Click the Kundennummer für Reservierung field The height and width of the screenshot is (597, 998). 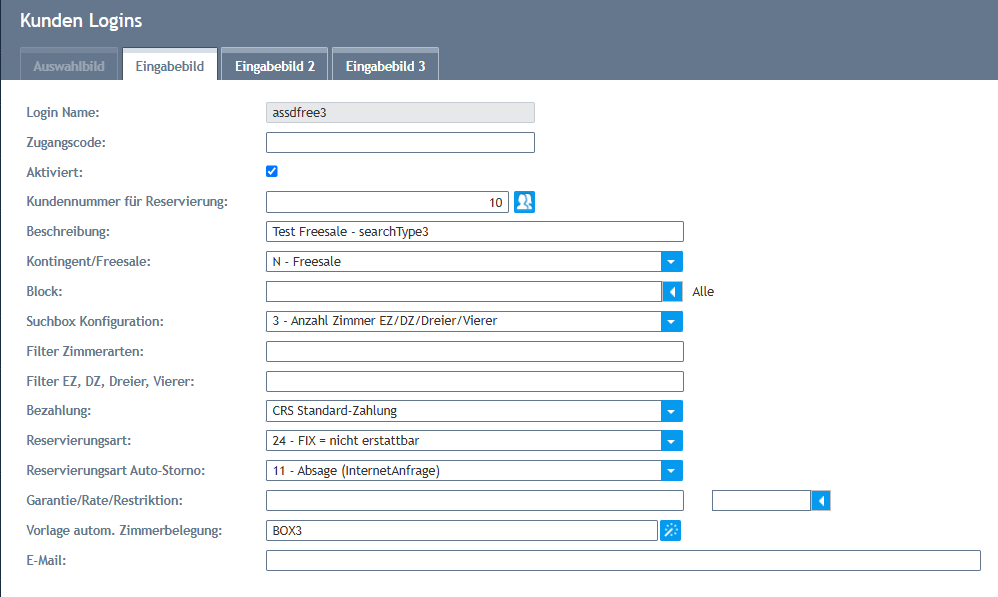click(x=387, y=202)
